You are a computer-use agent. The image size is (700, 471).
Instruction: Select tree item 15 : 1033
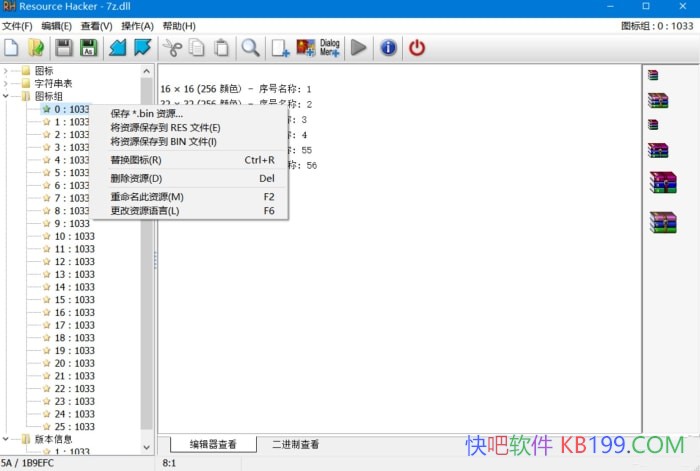74,300
